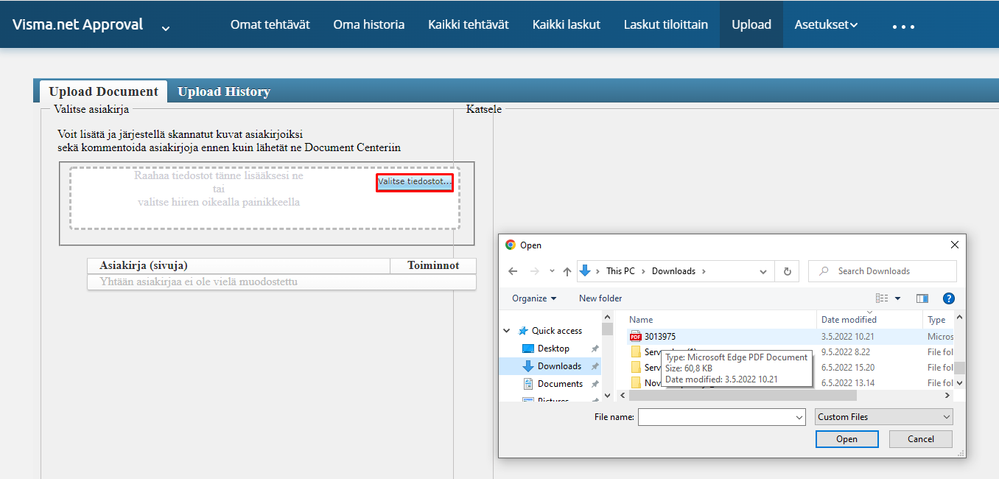Screen dimensions: 999x479
Task: Click the file list scroll up arrow
Action: (959, 317)
